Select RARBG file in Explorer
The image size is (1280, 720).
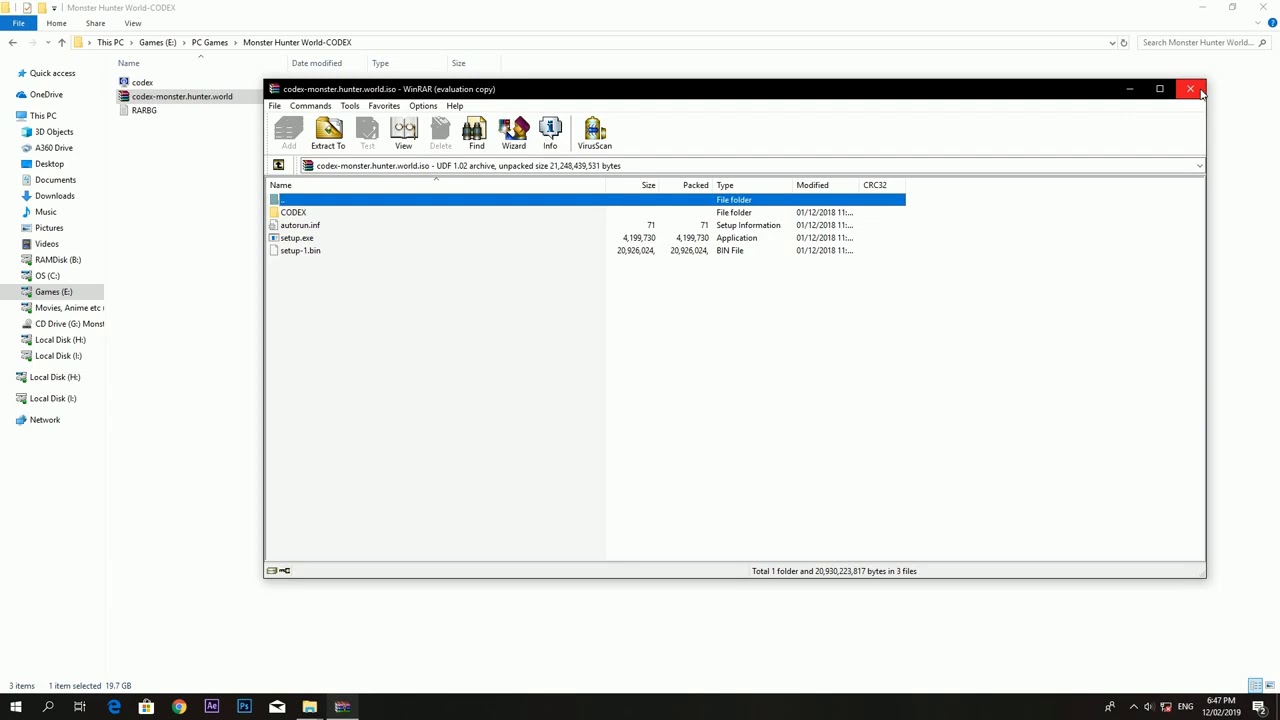[x=144, y=110]
